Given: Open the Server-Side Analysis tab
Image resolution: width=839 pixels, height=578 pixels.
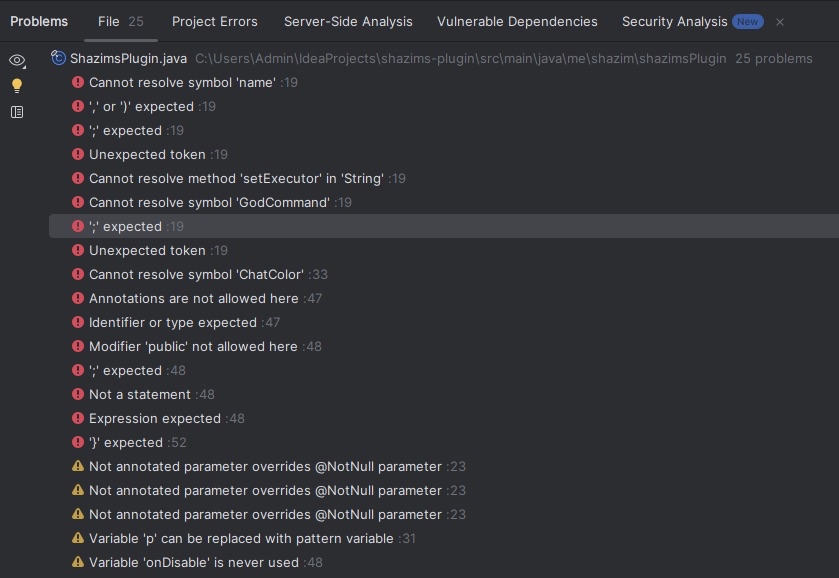Looking at the screenshot, I should click(x=348, y=21).
